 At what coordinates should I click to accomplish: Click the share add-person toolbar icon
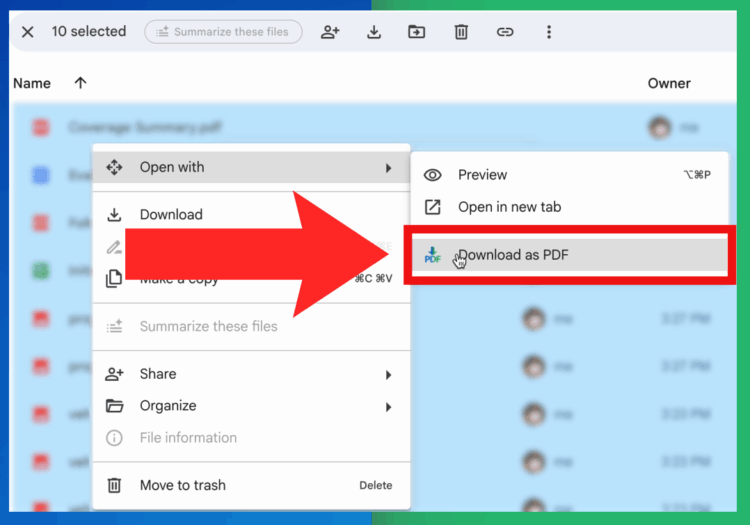pos(330,32)
